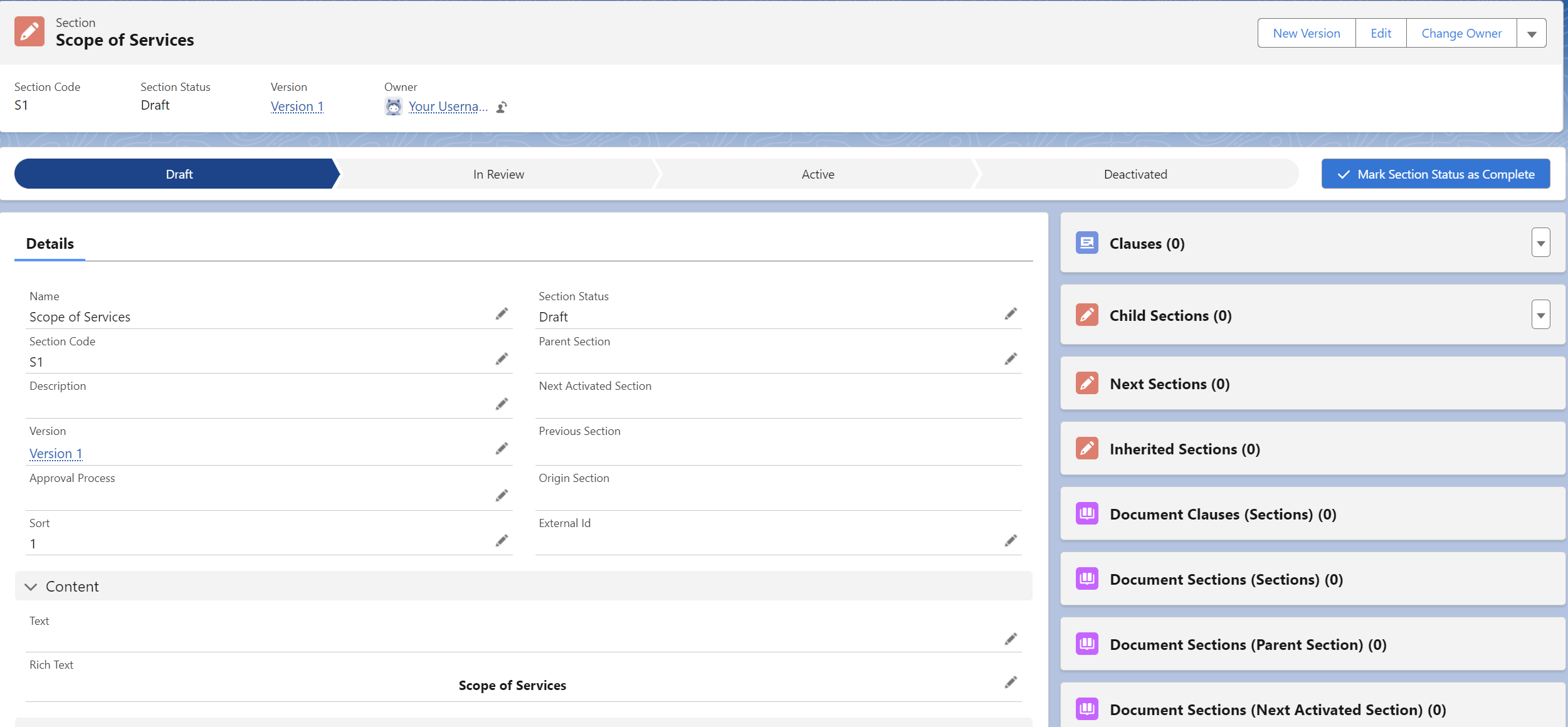The height and width of the screenshot is (727, 1568).
Task: Click the Document Clauses (Sections) icon
Action: click(x=1087, y=513)
